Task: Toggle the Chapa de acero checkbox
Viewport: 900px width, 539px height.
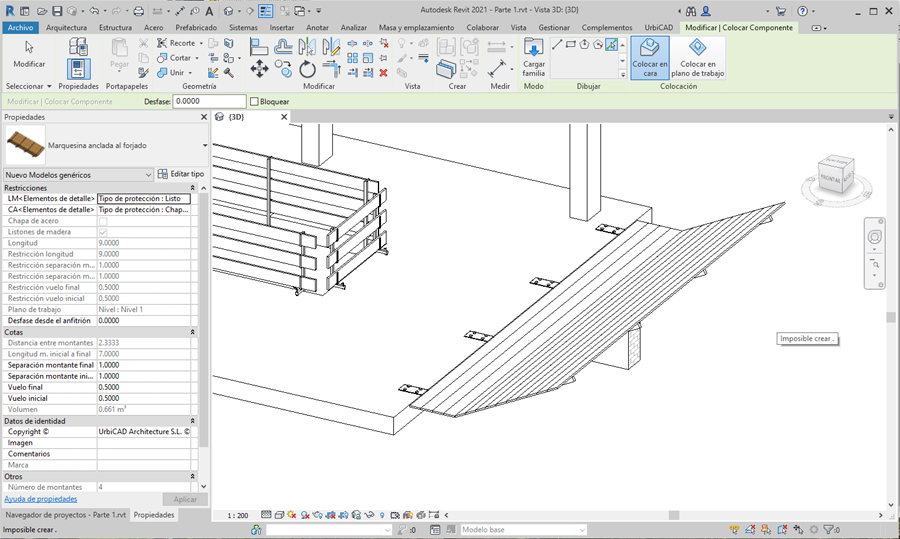Action: [102, 221]
